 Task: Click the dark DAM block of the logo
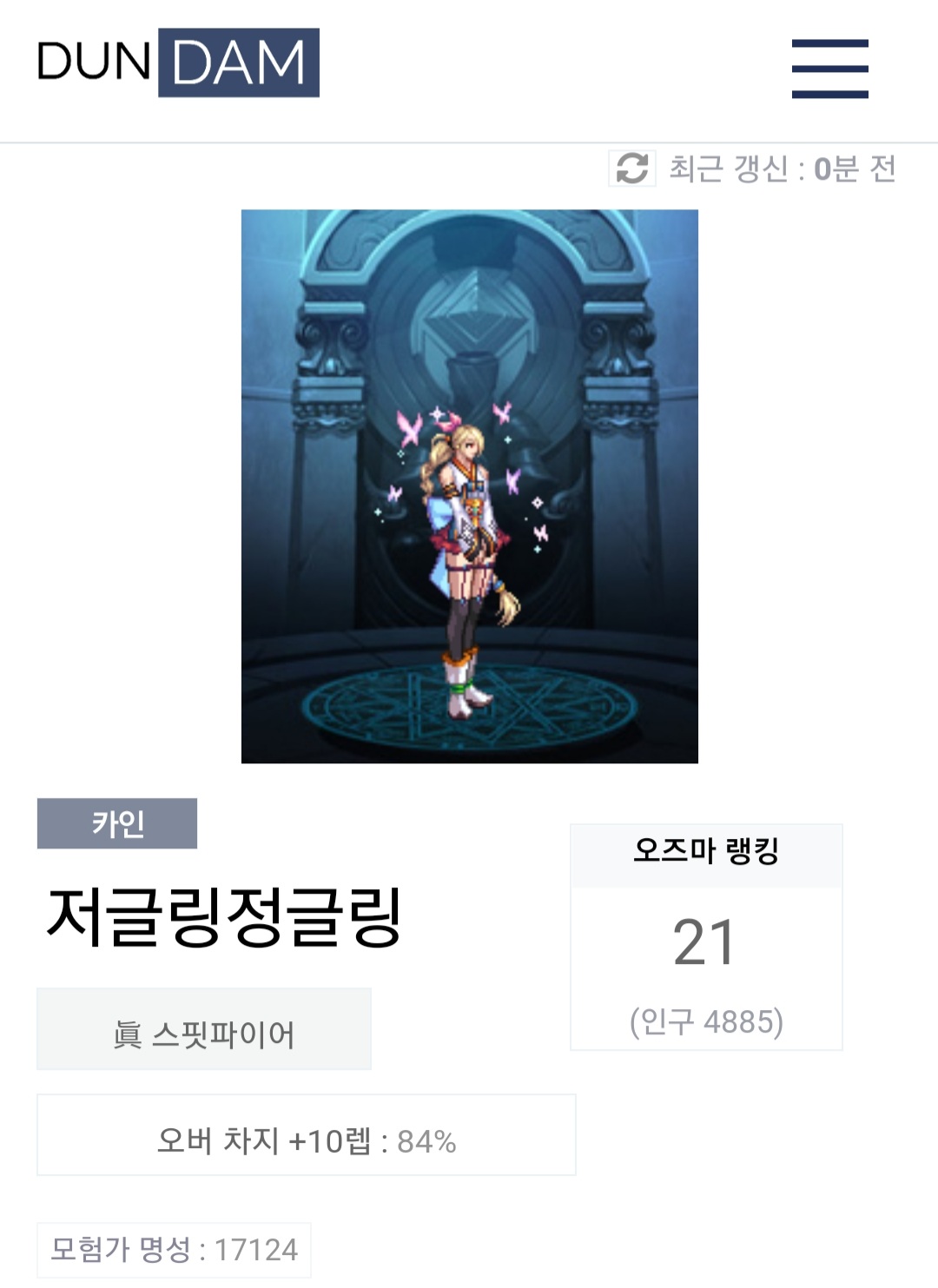coord(239,63)
